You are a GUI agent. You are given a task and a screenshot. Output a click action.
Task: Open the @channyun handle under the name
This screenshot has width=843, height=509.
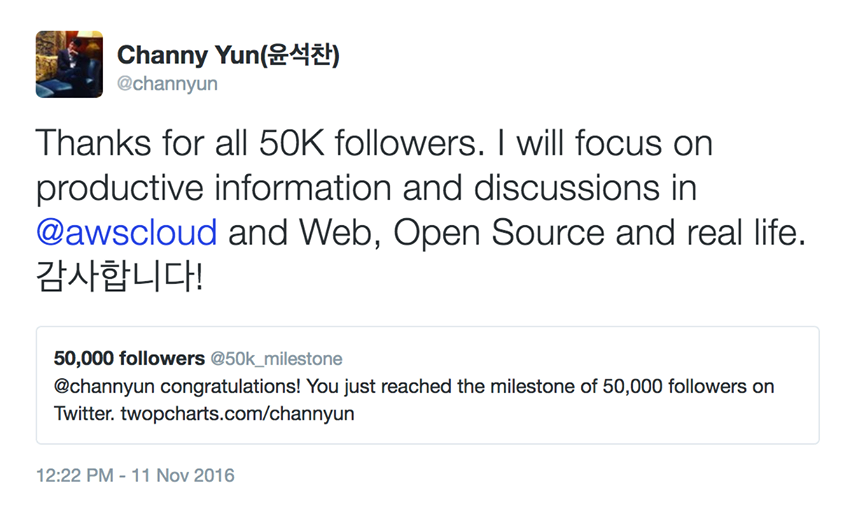[x=167, y=84]
